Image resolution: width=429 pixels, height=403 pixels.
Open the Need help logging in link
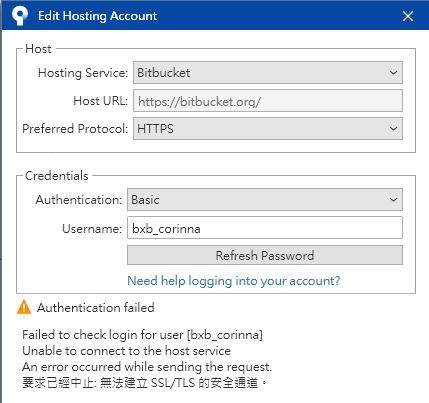(x=234, y=281)
